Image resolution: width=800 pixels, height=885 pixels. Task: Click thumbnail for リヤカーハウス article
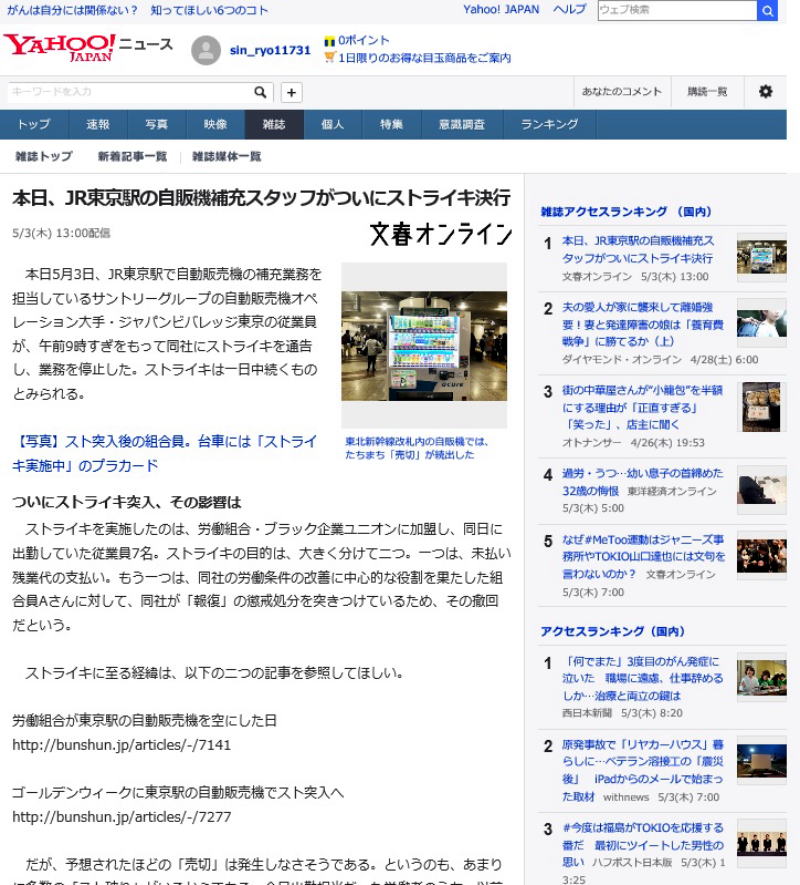click(x=762, y=760)
